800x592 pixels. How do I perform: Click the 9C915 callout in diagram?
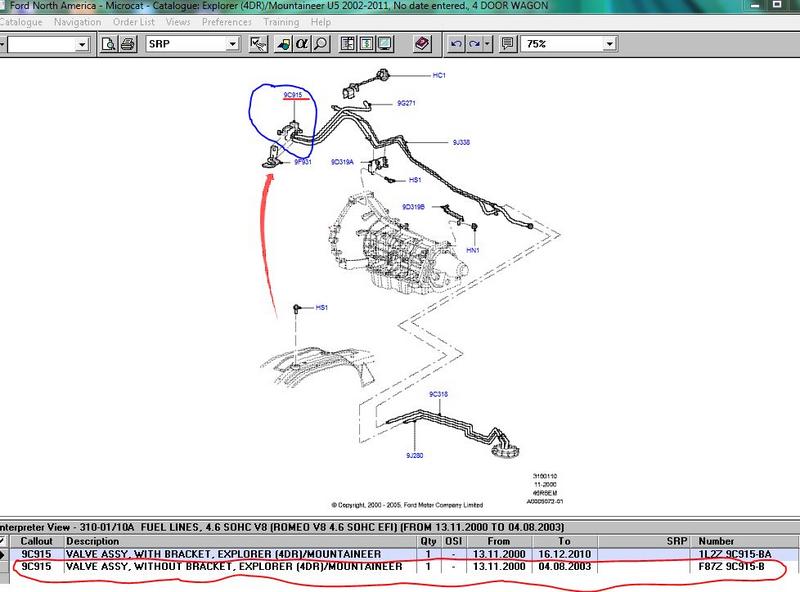(x=293, y=95)
